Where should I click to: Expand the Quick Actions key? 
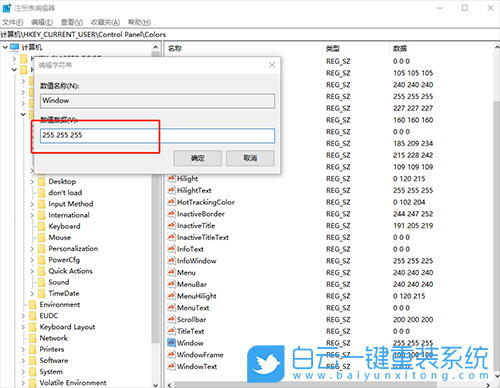tap(32, 271)
